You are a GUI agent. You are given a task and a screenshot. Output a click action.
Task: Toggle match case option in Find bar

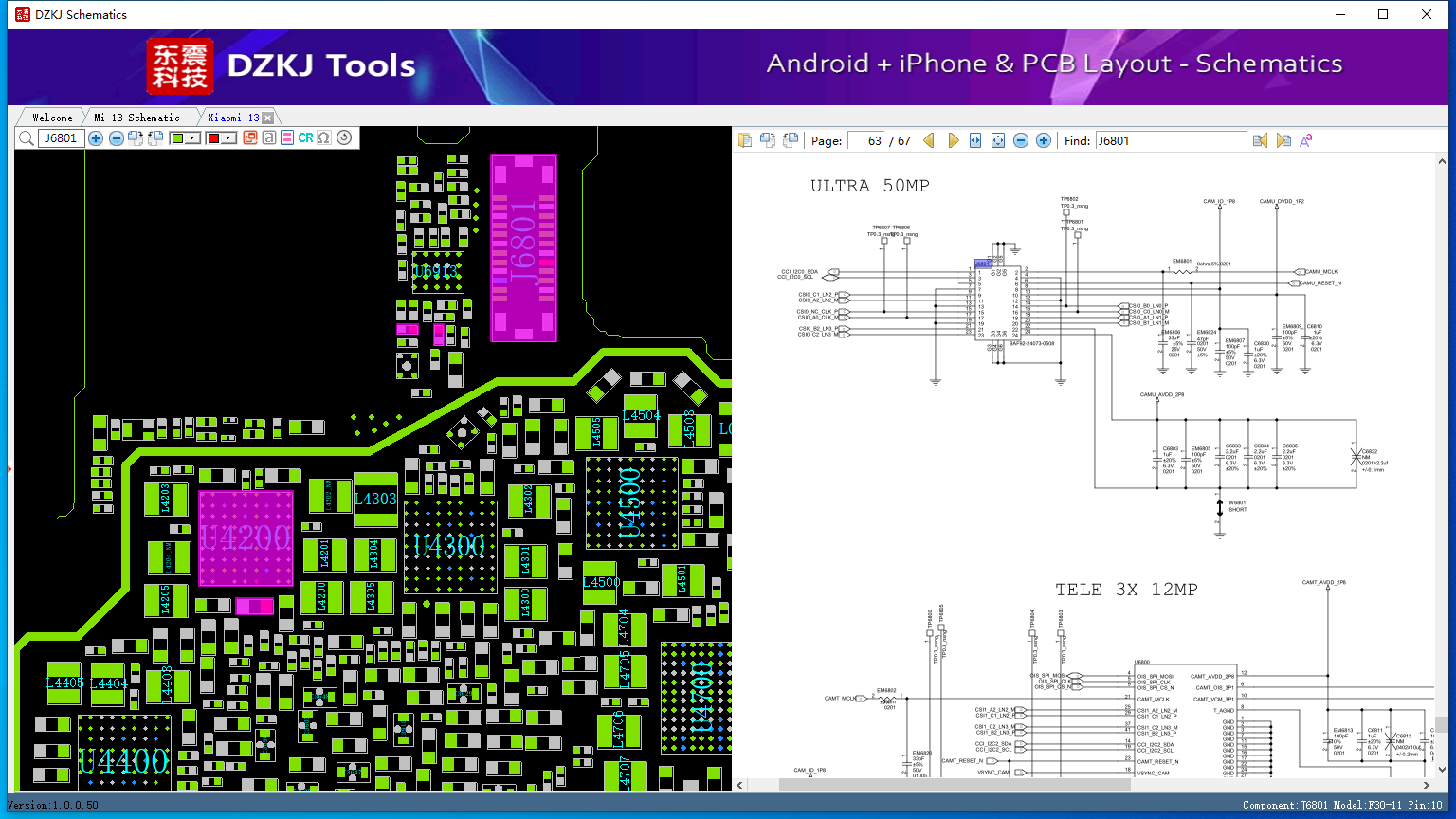pos(1306,140)
